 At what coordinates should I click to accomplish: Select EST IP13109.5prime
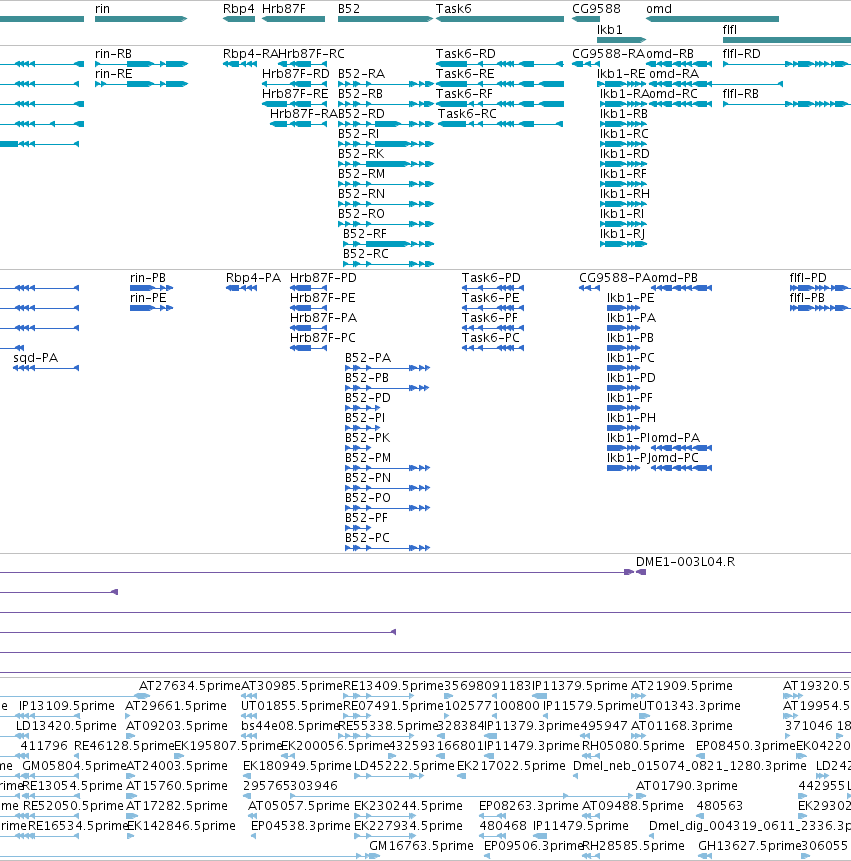click(66, 706)
